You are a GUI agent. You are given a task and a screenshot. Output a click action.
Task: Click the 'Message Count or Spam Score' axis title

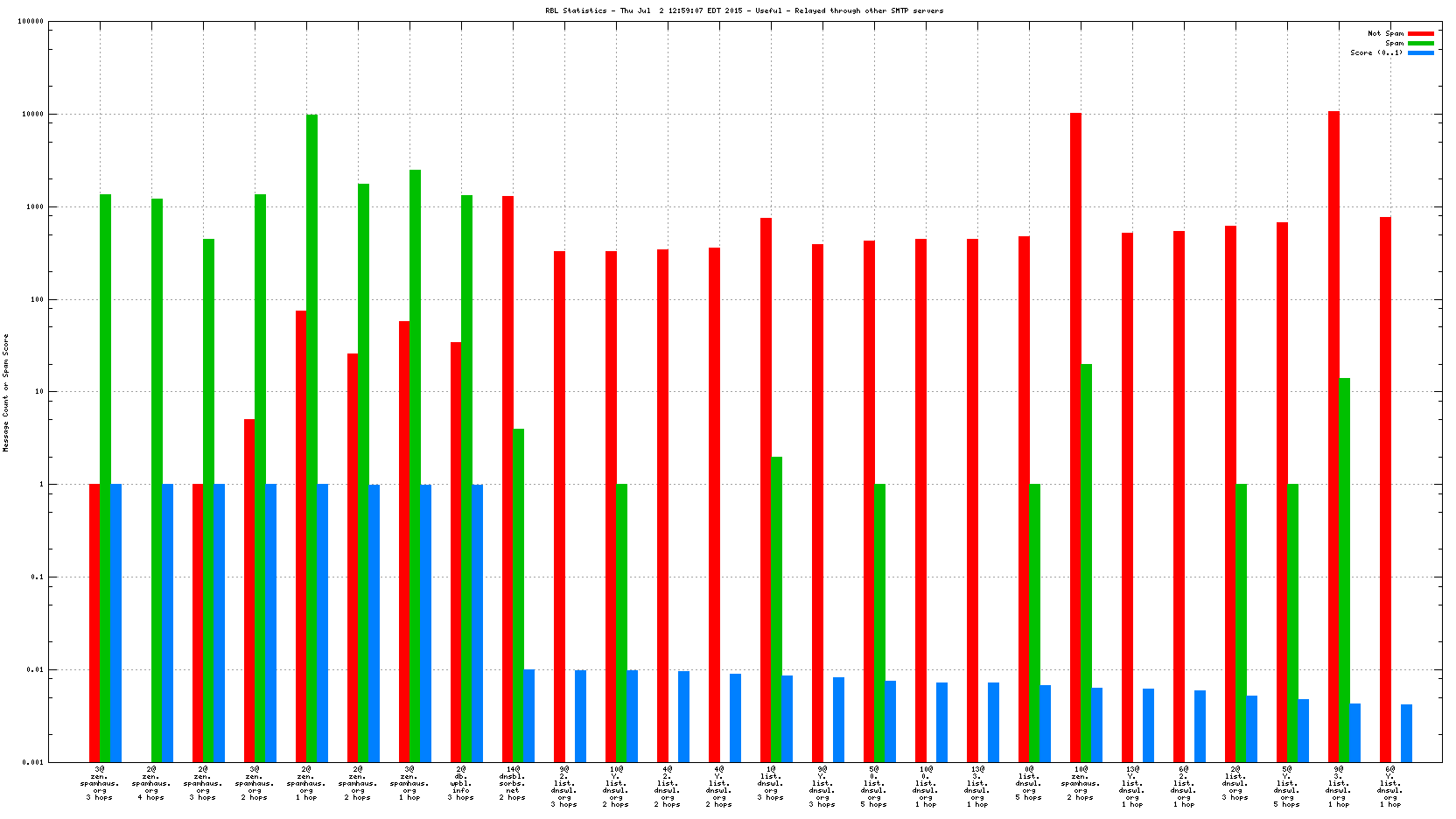click(x=5, y=393)
